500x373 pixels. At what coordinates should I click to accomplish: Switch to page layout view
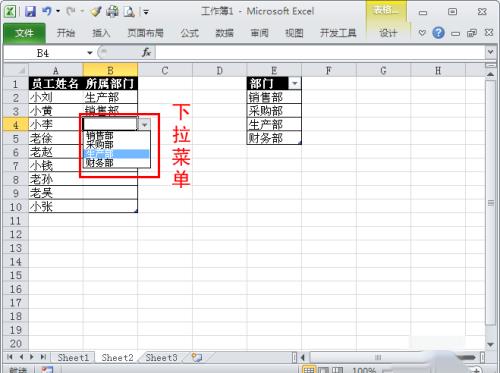coord(323,370)
